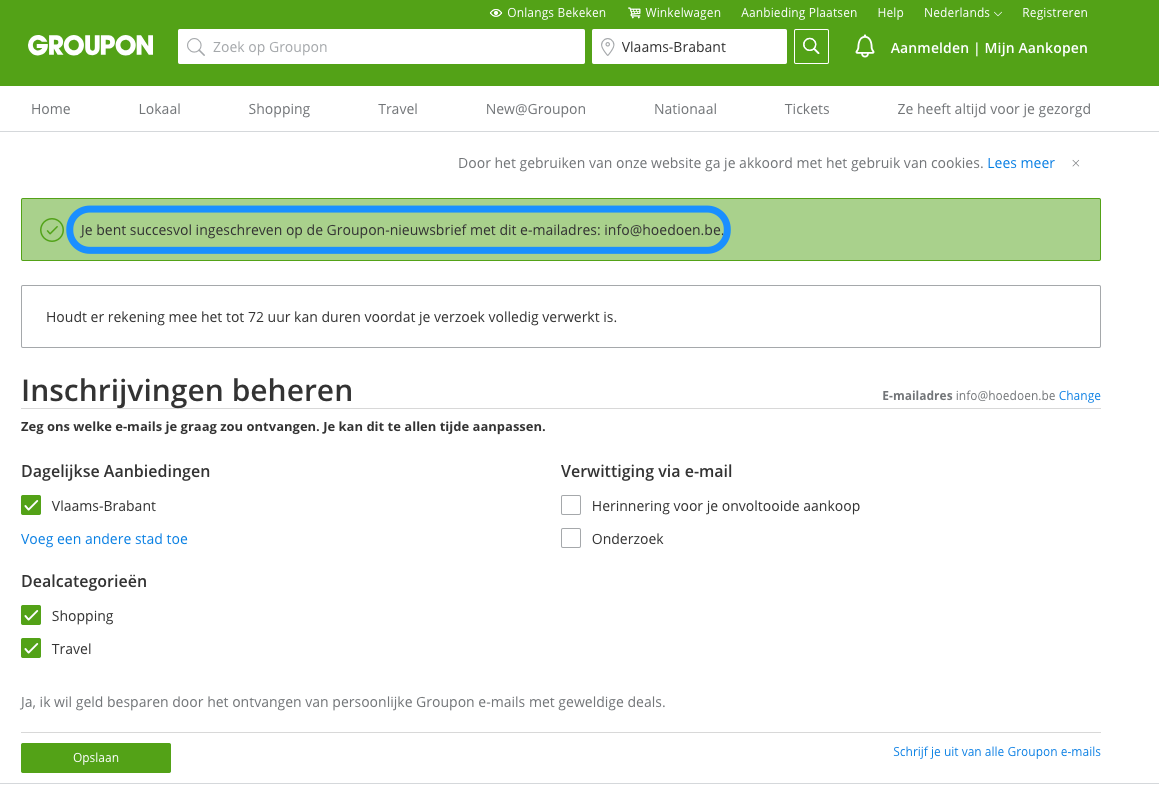Click the magnifier icon inside Zoek op Groupon field
Viewport: 1159px width, 791px height.
[196, 47]
